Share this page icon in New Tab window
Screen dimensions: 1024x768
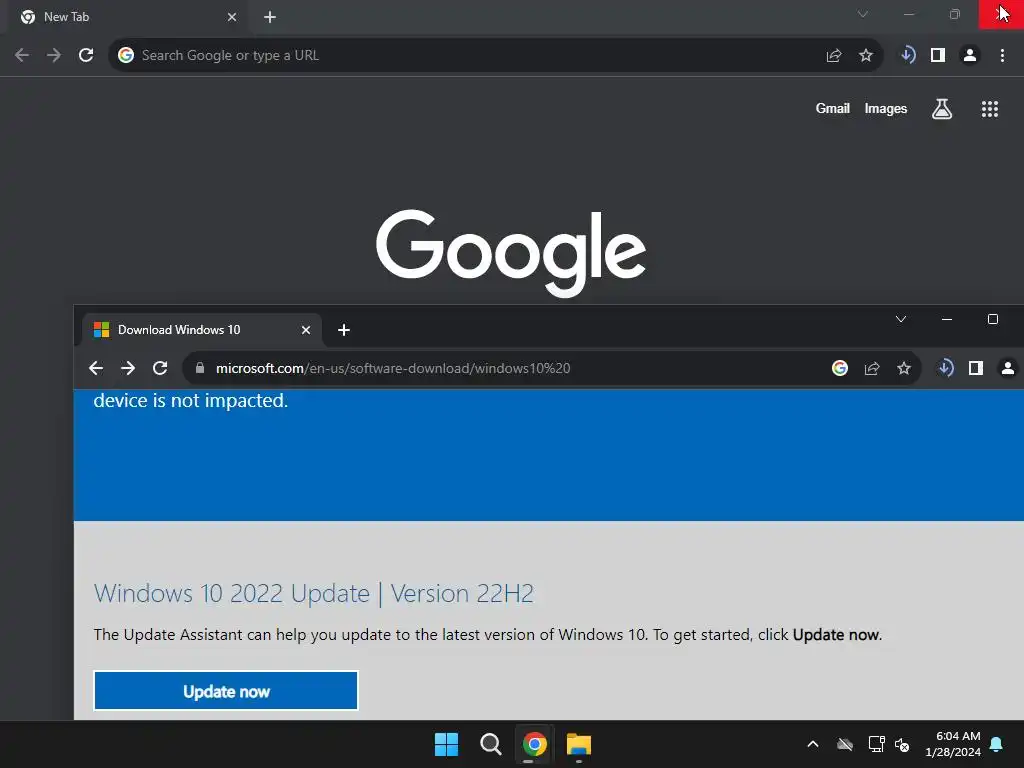point(833,56)
